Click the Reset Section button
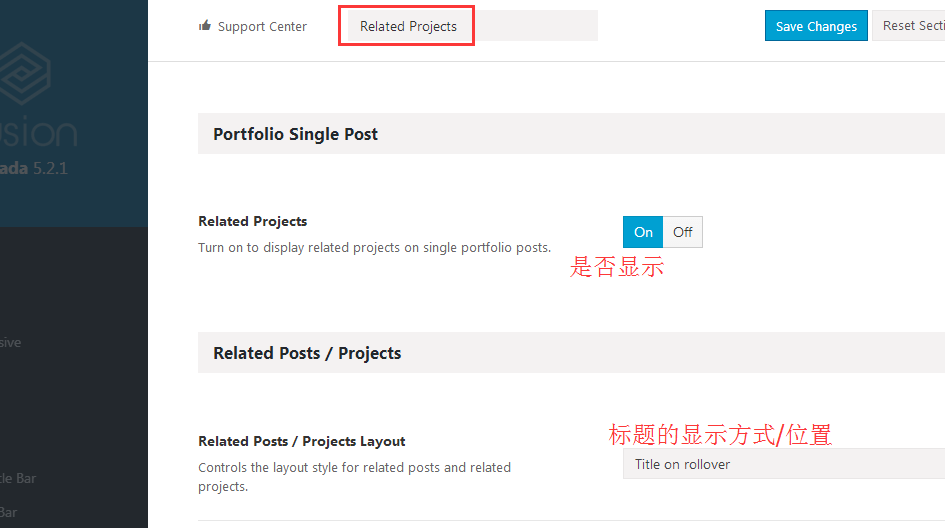This screenshot has width=945, height=528. coord(909,26)
